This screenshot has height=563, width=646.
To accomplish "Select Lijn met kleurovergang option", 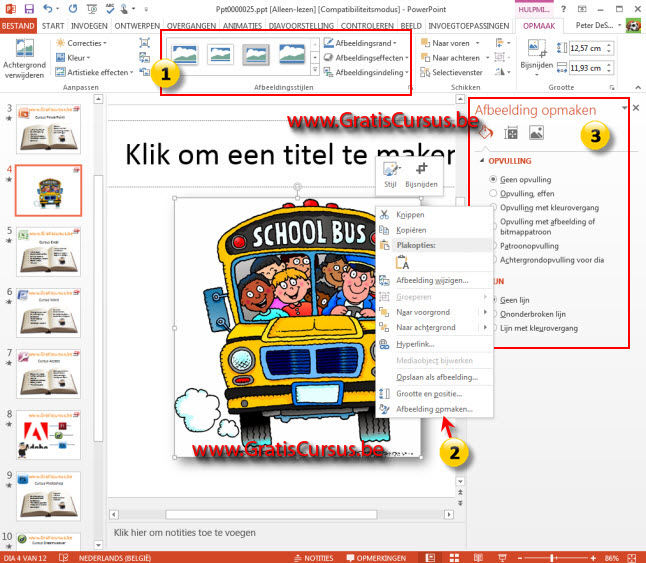I will coord(538,328).
